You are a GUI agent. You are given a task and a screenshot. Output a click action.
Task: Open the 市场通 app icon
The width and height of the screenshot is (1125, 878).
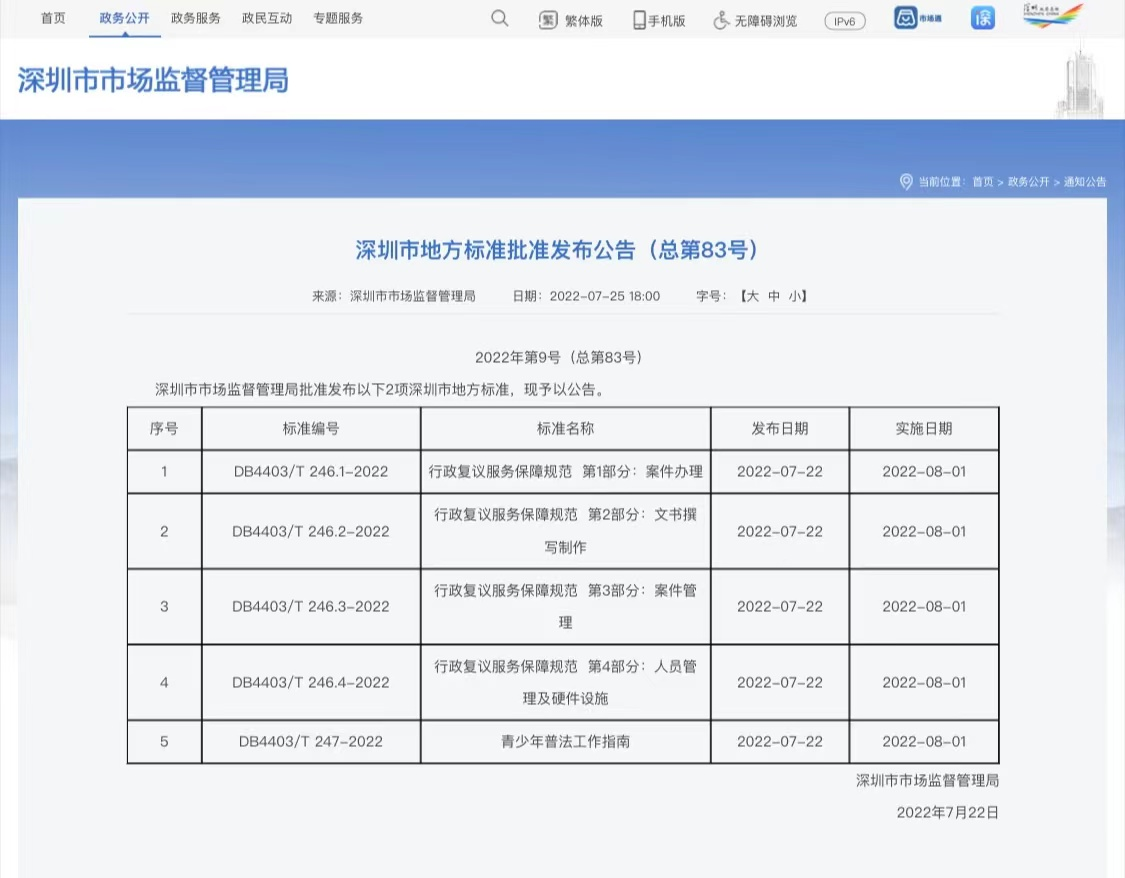[x=918, y=18]
